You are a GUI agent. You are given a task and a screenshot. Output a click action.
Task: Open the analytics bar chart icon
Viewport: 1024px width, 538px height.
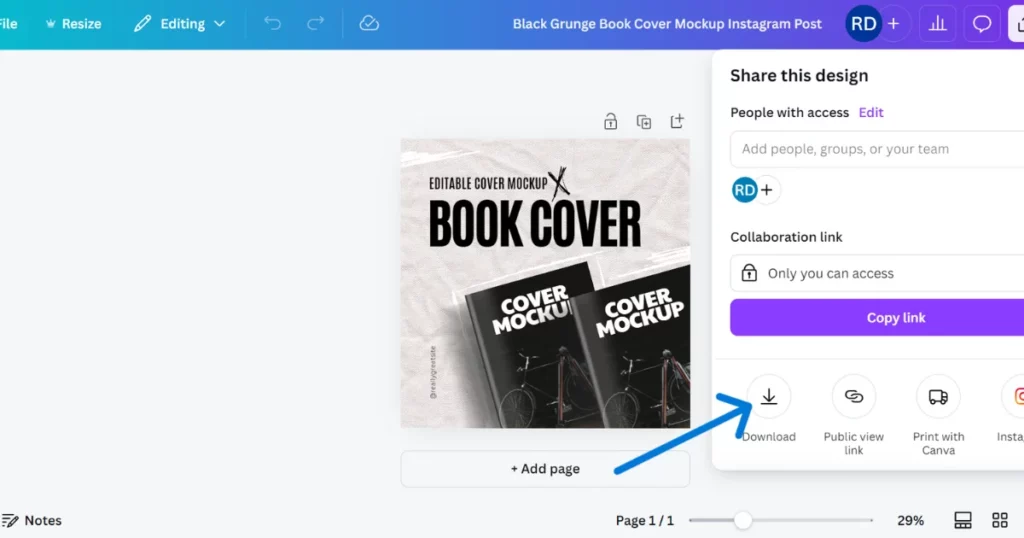(938, 24)
